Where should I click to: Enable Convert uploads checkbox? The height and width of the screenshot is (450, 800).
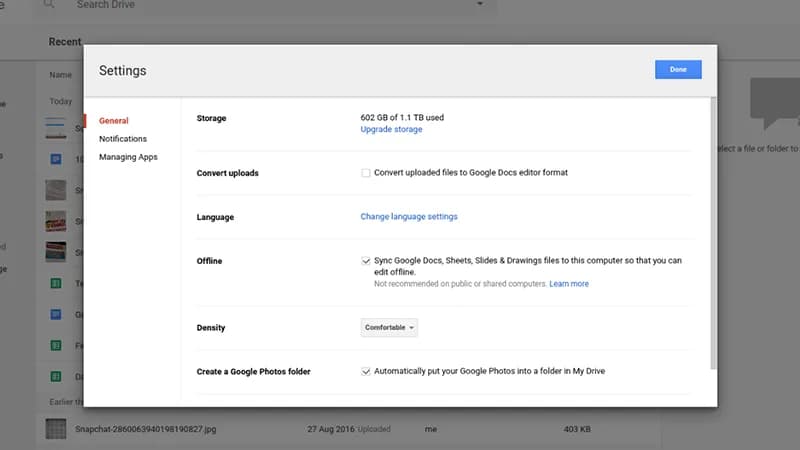coord(366,173)
